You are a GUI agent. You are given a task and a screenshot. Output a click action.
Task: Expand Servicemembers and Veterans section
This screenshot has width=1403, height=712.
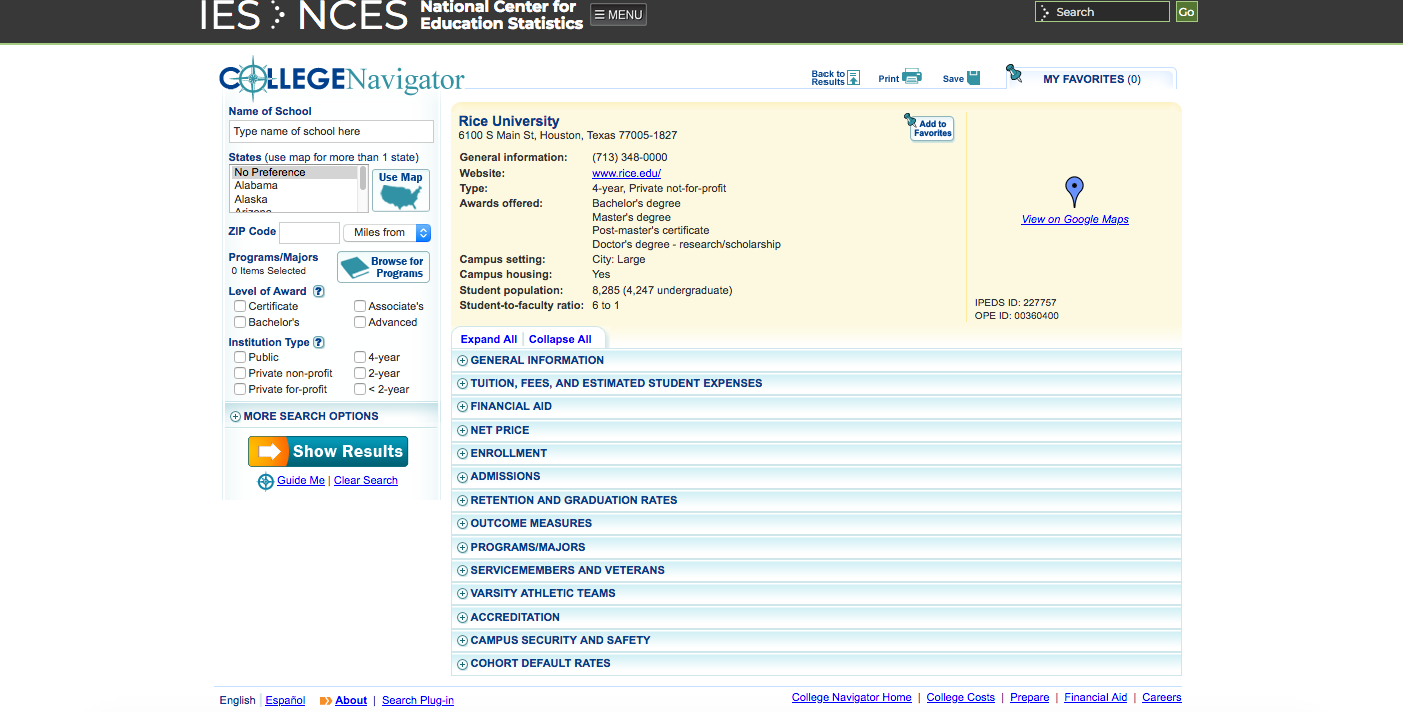click(x=816, y=570)
